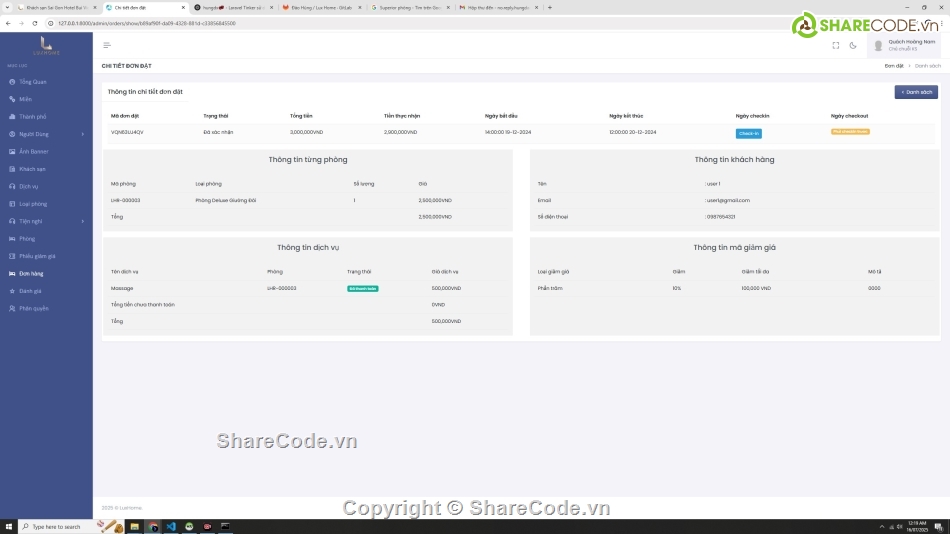Click order code VQN63UJ4QV

(x=127, y=132)
